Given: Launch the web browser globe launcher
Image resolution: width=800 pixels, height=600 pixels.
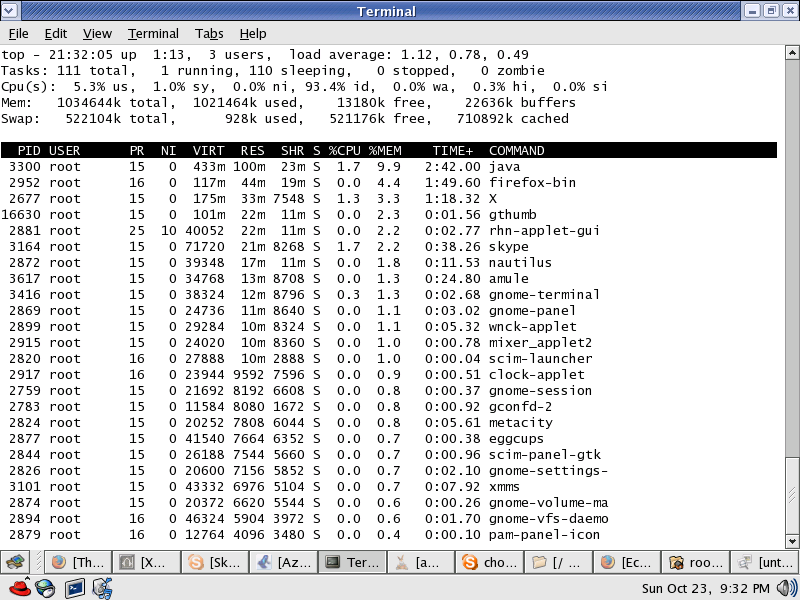Looking at the screenshot, I should (45, 588).
